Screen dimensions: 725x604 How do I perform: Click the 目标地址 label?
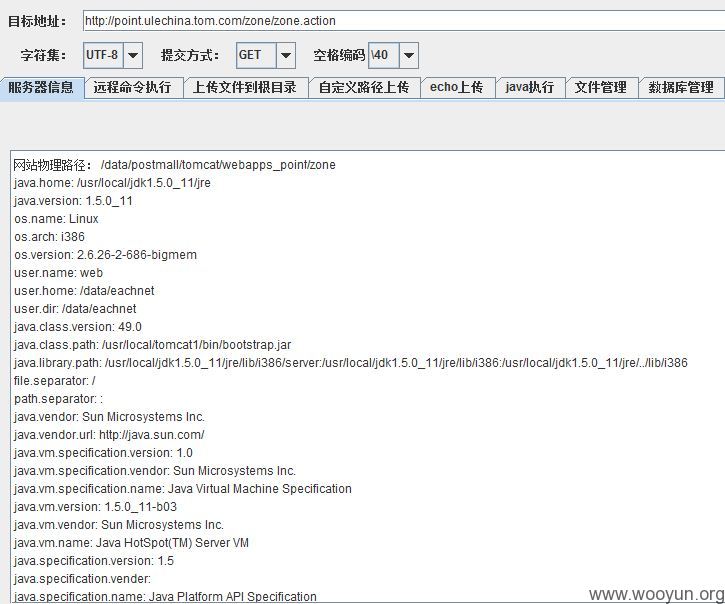click(x=37, y=21)
